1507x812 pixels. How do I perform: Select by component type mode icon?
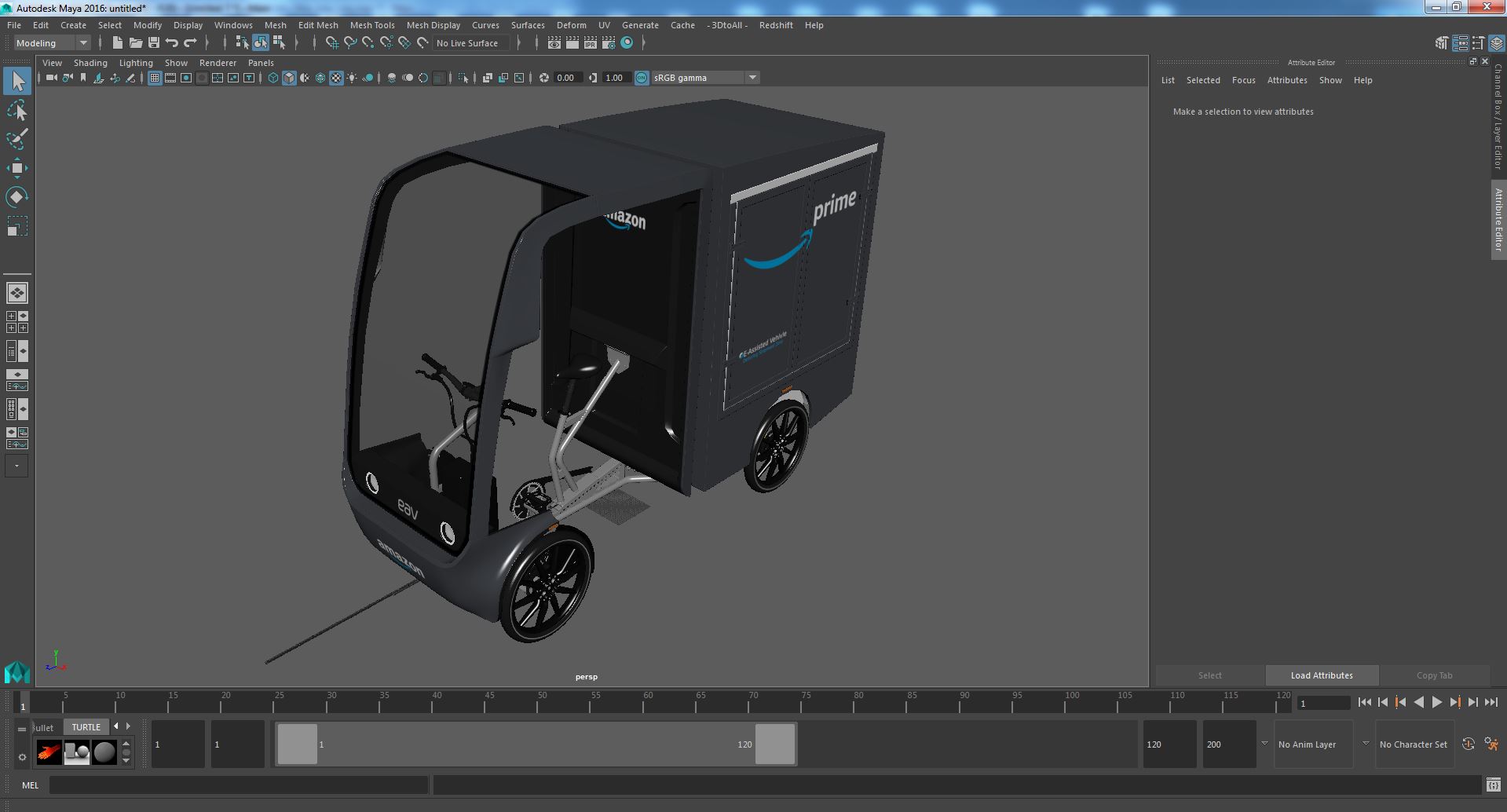[279, 43]
